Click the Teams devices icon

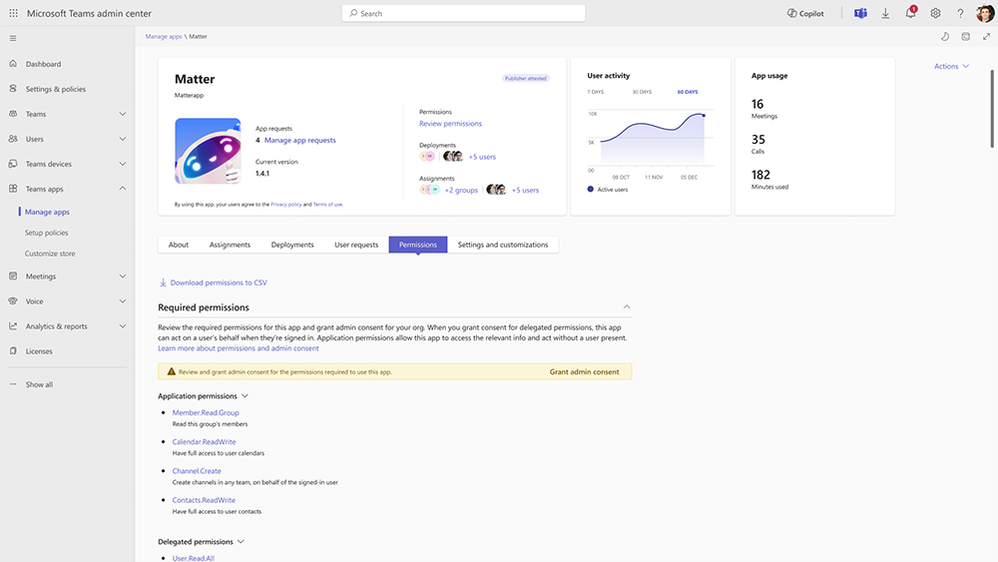tap(13, 164)
